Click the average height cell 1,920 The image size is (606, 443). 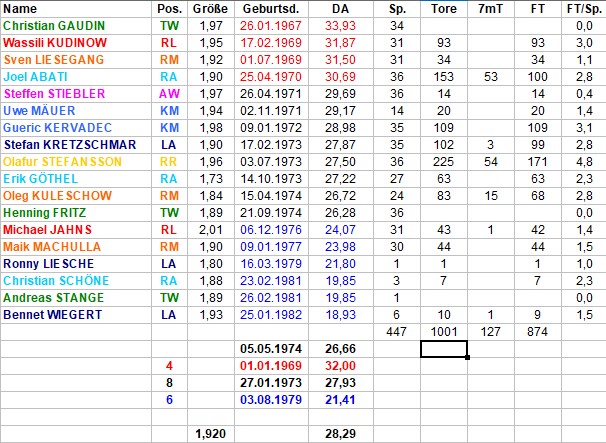pos(211,434)
